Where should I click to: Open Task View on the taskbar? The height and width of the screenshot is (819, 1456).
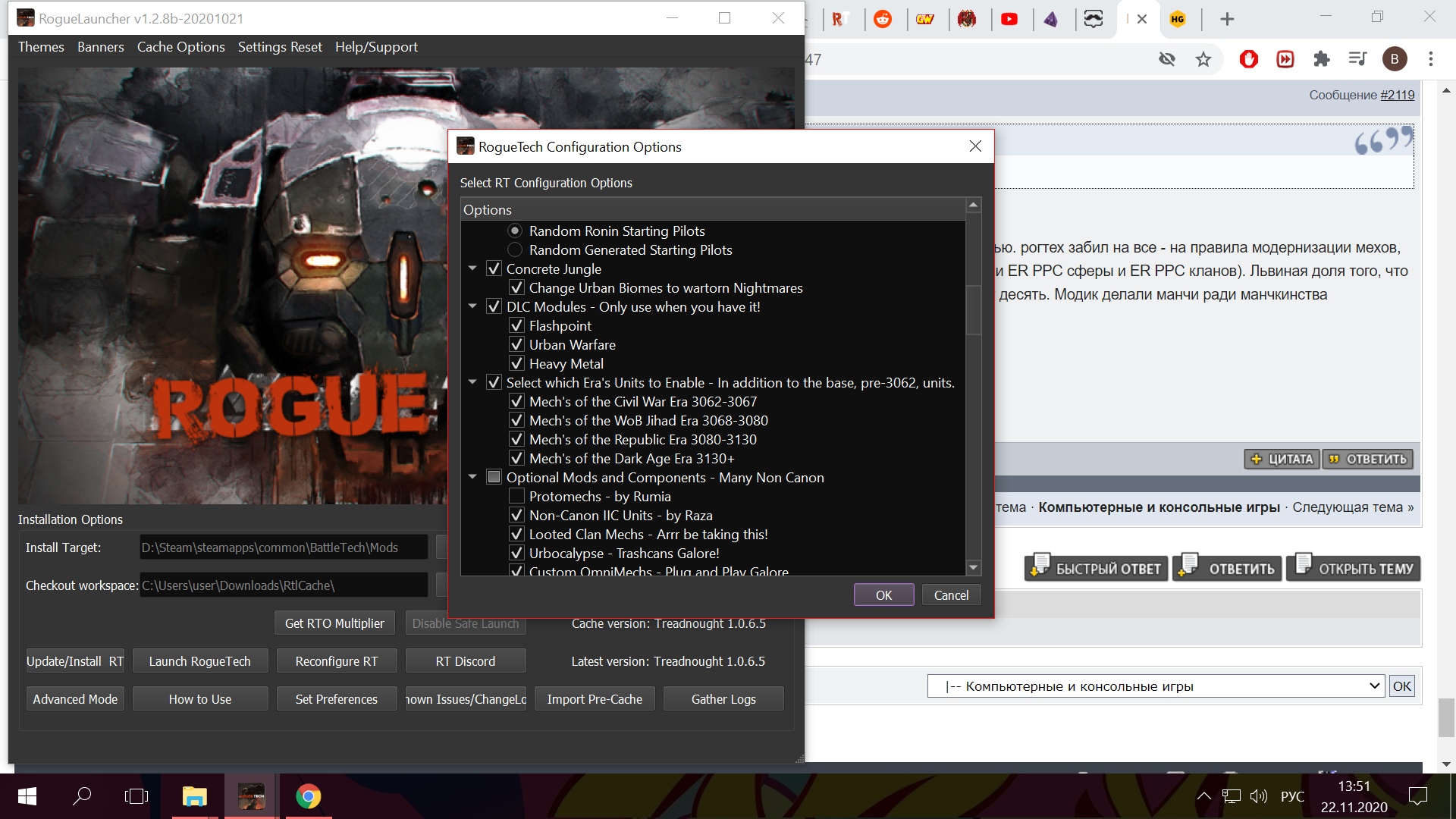136,796
